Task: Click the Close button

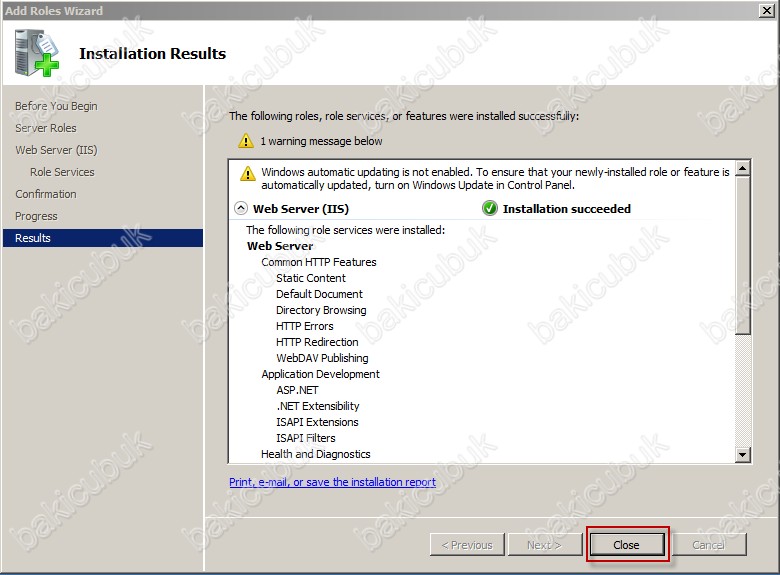Action: (626, 545)
